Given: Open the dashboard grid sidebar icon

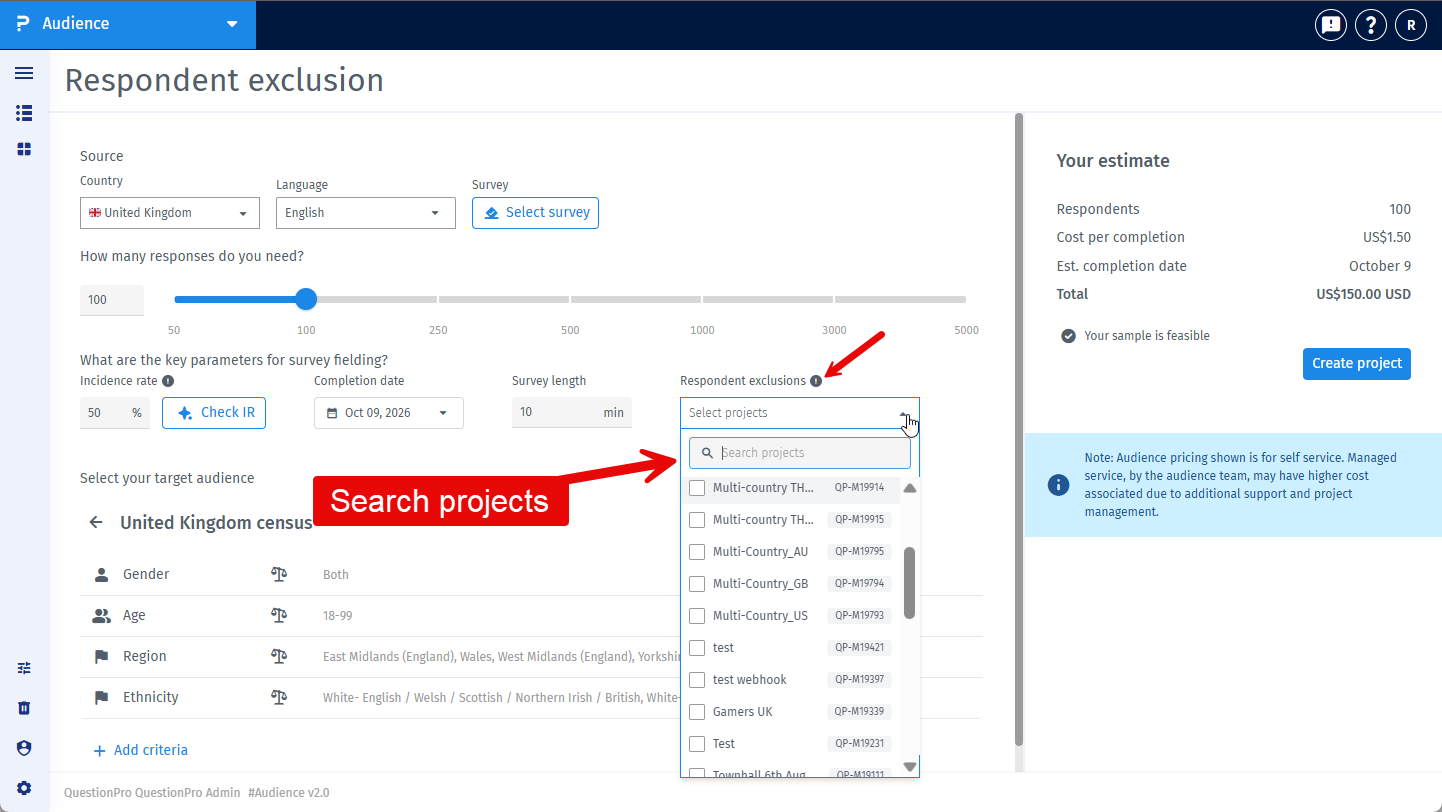Looking at the screenshot, I should [x=24, y=149].
